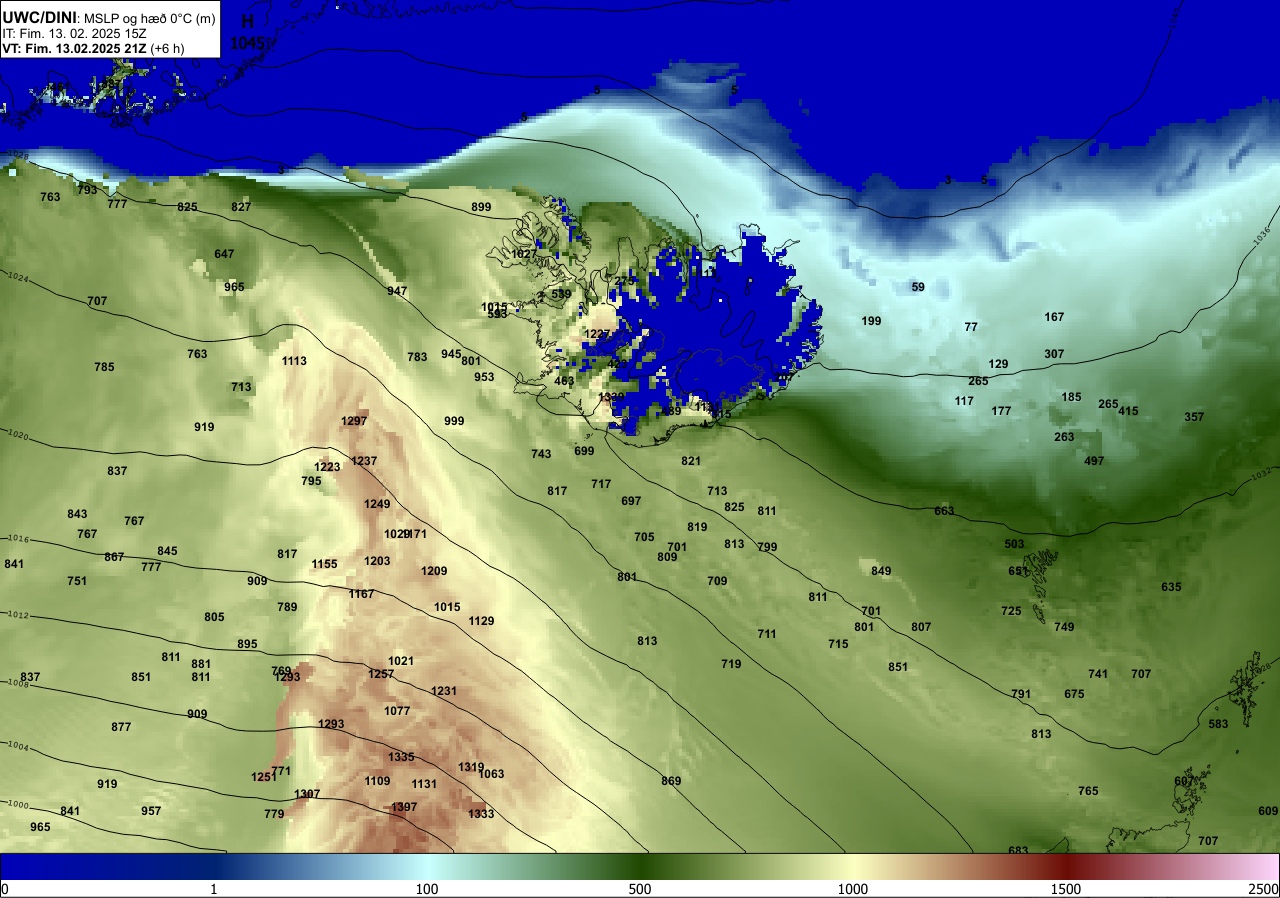This screenshot has width=1280, height=898.
Task: Click the height value 1333
Action: [481, 814]
